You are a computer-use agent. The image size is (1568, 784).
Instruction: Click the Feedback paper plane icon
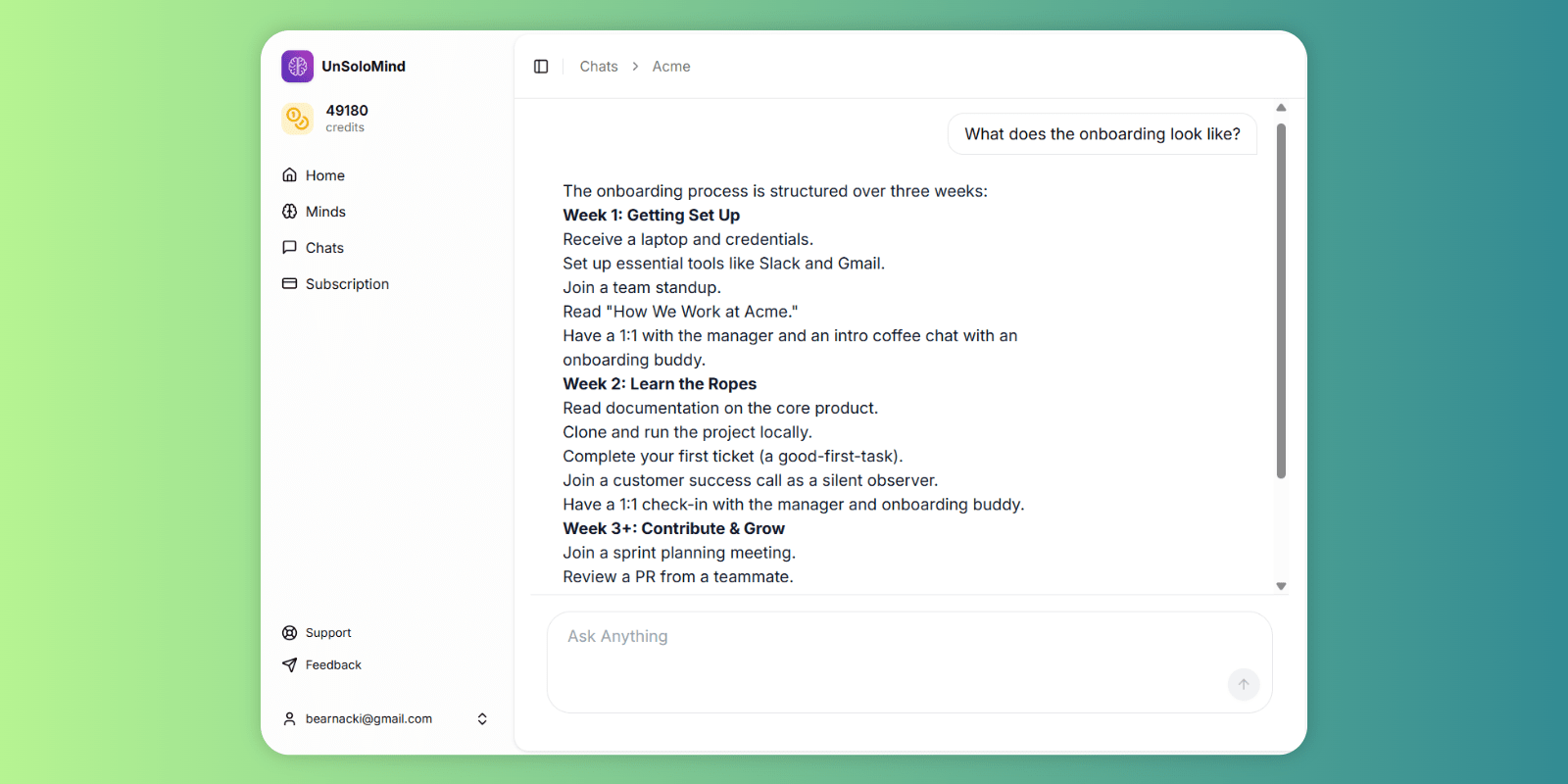[290, 665]
